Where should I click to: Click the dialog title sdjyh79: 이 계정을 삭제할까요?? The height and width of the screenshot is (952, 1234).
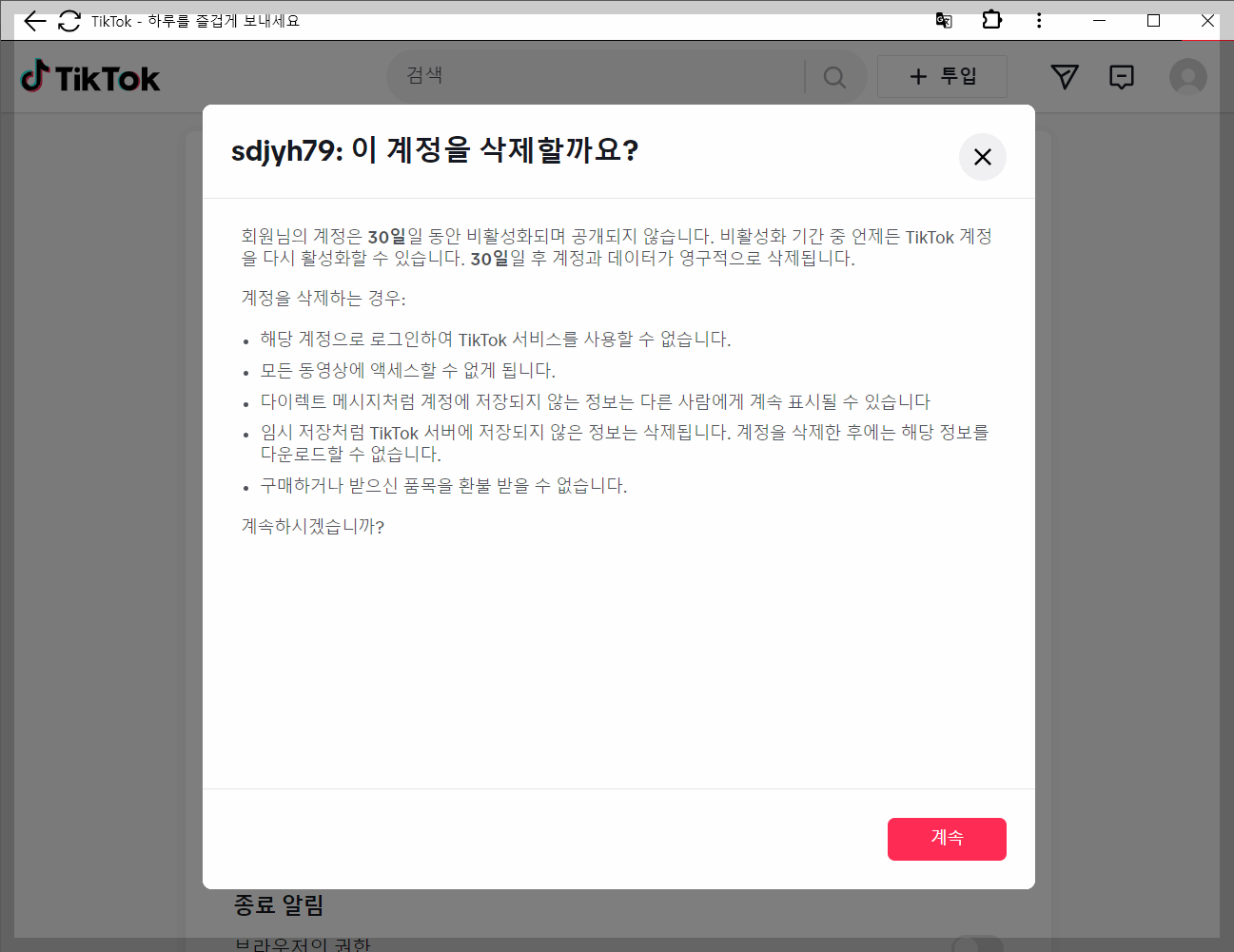coord(435,150)
